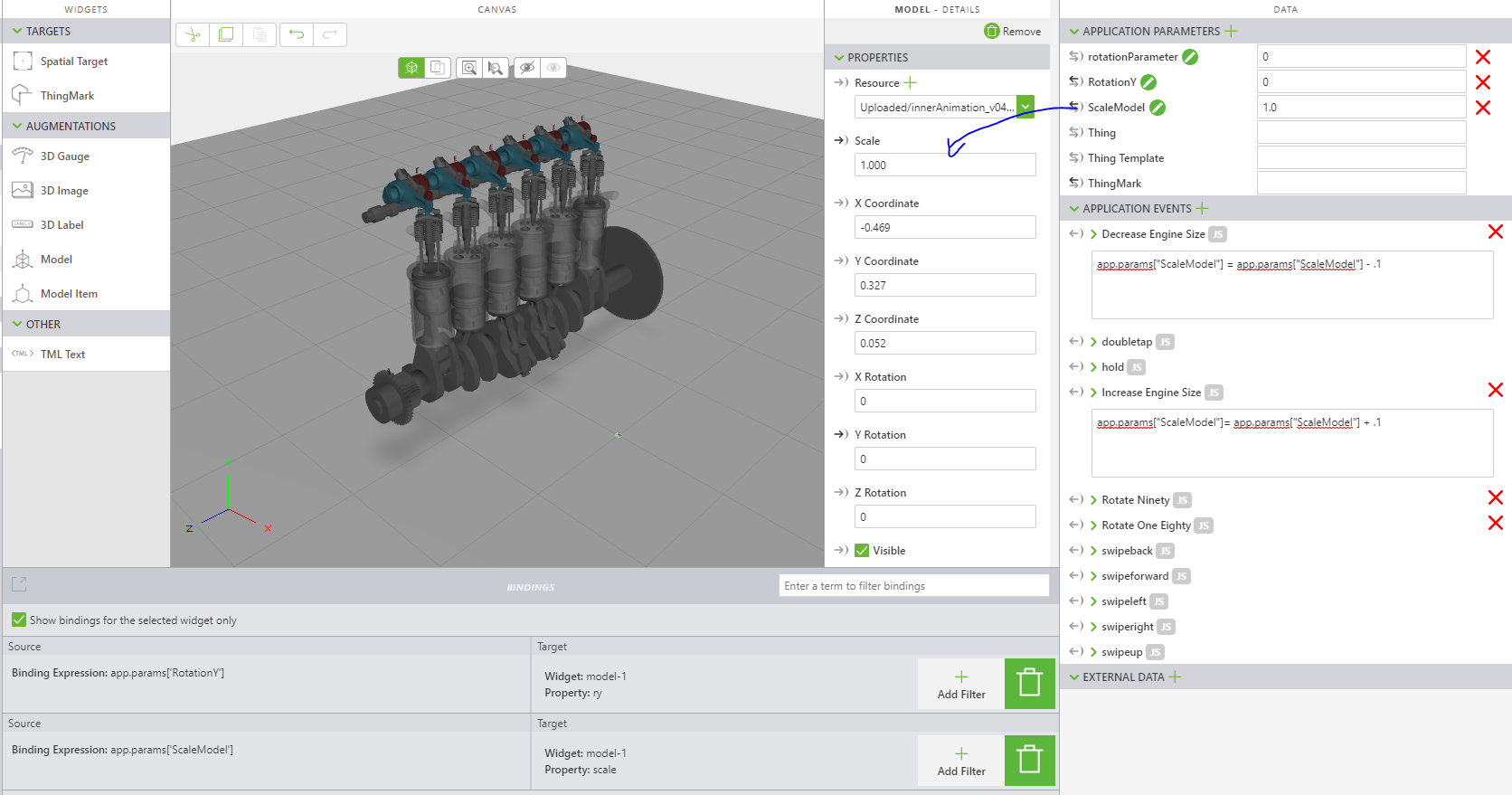The image size is (1512, 795).
Task: Click Add Filter for the ScaleModel binding
Action: pos(961,761)
